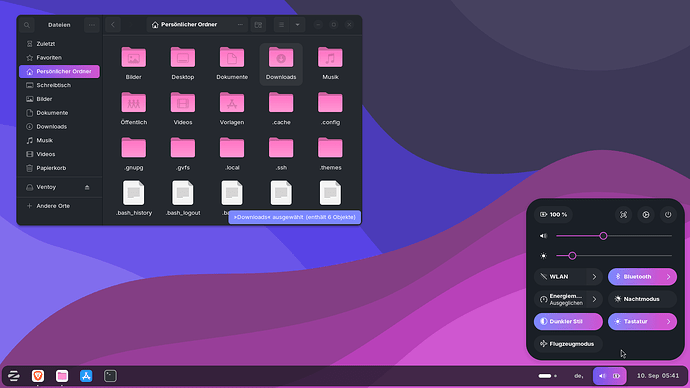690x388 pixels.
Task: Open the Dateien sidebar menu button
Action: pyautogui.click(x=92, y=25)
